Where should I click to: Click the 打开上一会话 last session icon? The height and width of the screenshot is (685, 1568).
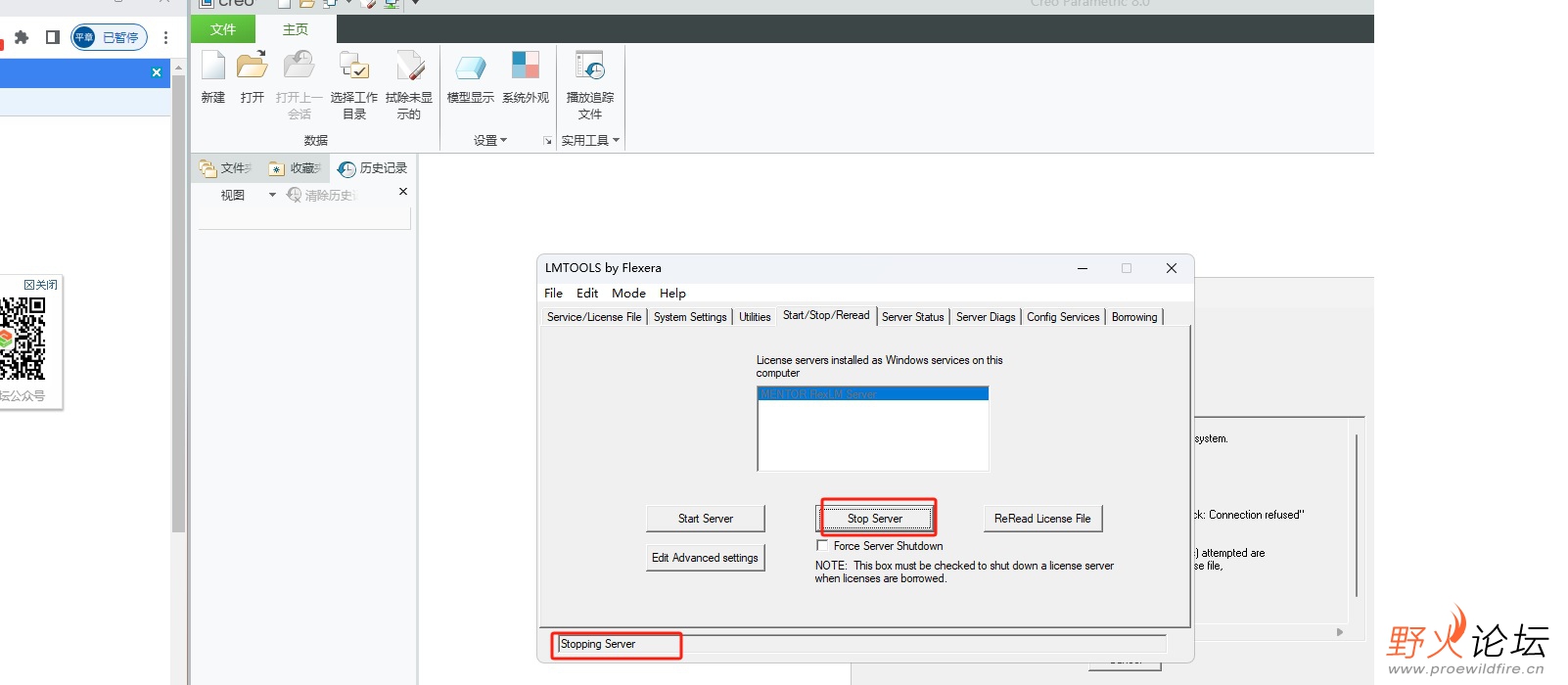click(300, 66)
